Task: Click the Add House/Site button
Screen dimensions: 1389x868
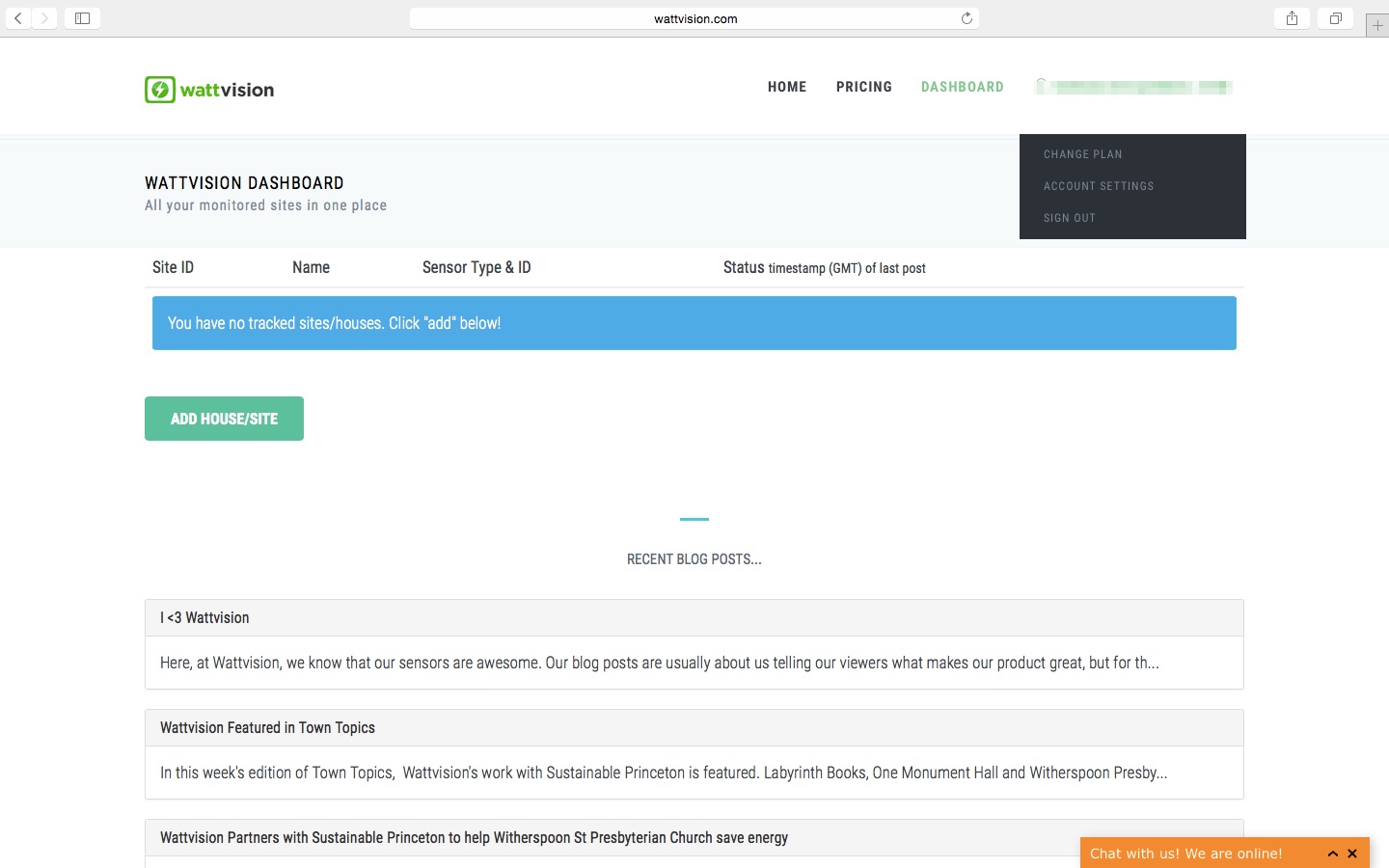Action: pyautogui.click(x=224, y=419)
